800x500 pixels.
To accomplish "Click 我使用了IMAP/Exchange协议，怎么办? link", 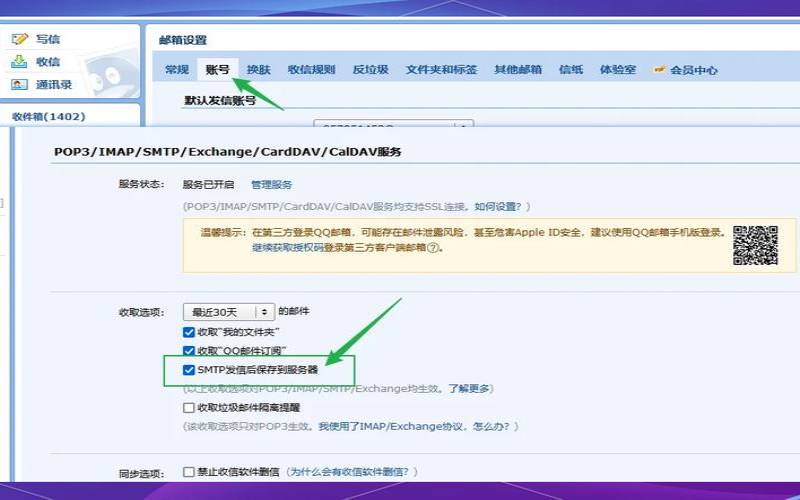I will click(x=414, y=427).
